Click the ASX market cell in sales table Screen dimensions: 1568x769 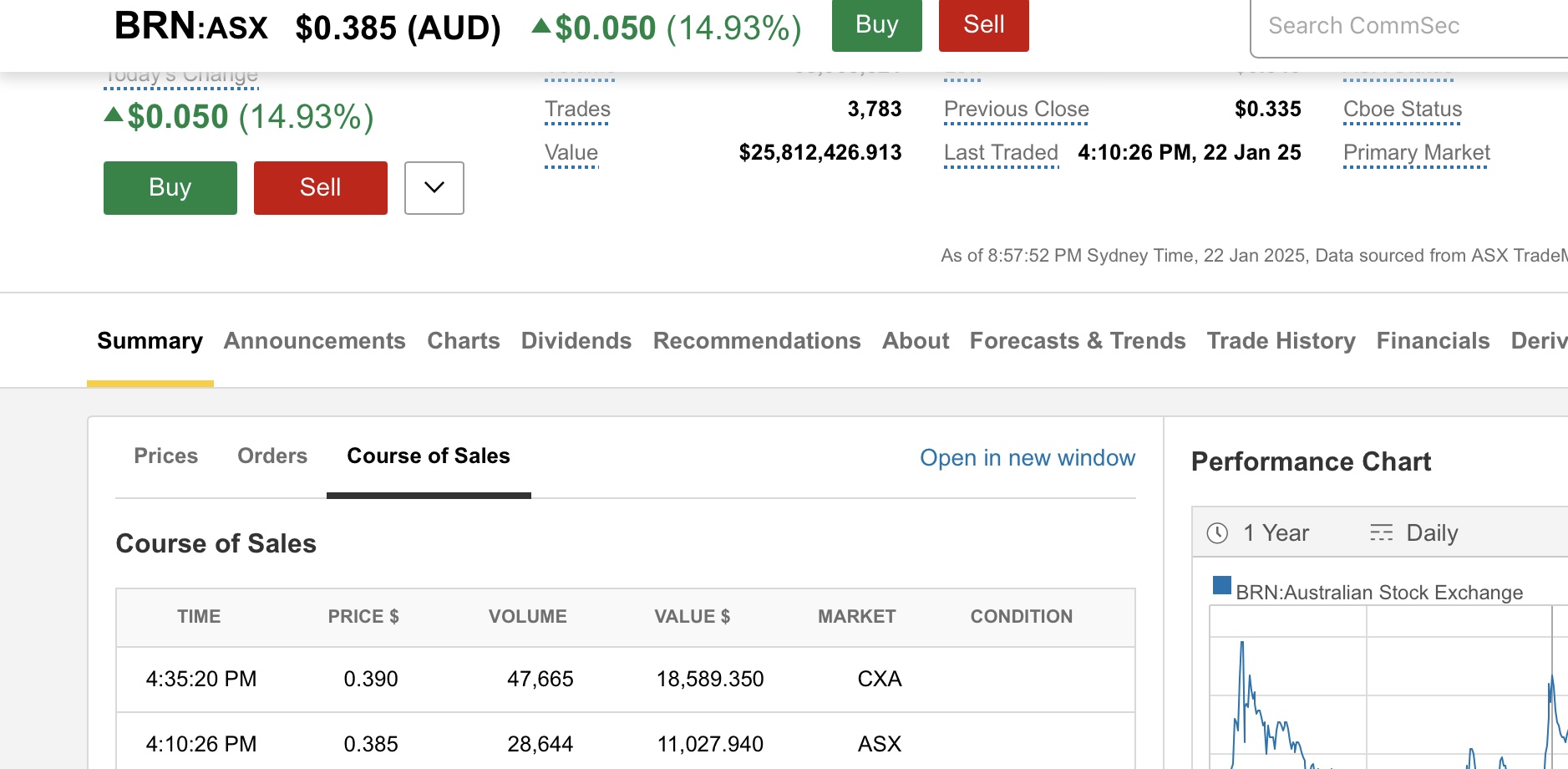880,744
